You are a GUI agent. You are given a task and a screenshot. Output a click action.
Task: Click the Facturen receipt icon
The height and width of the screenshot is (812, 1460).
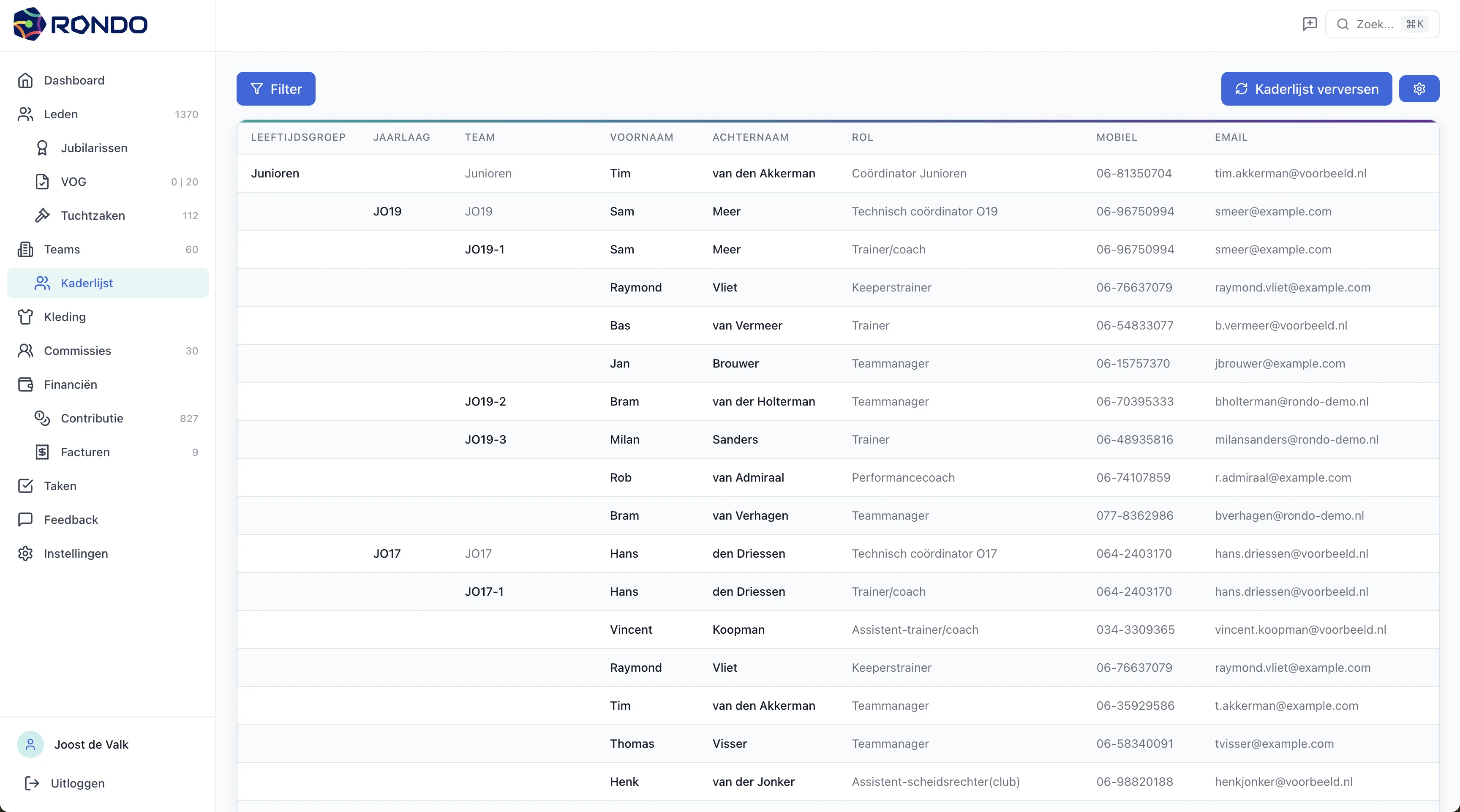[x=42, y=452]
